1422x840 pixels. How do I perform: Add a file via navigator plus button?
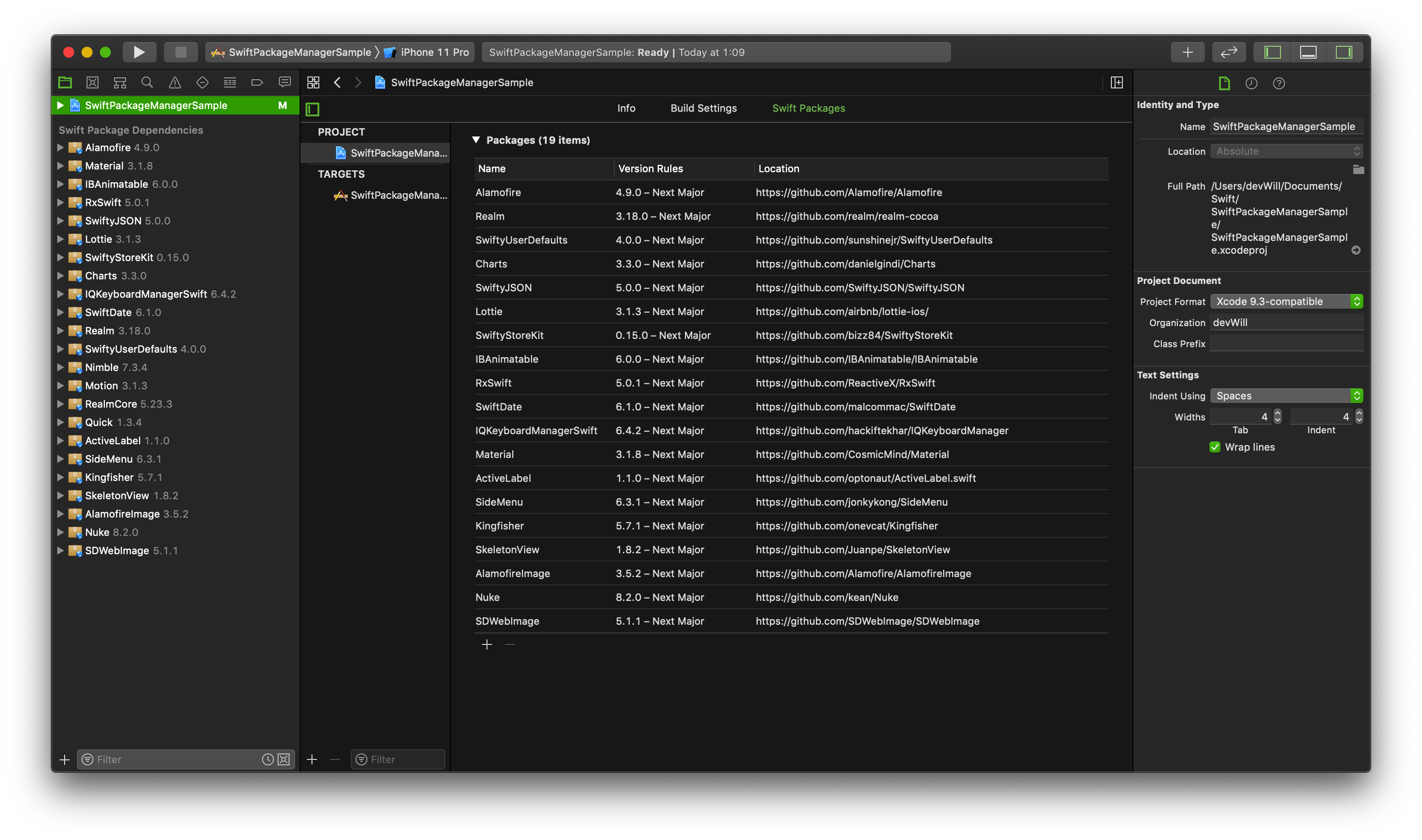tap(65, 759)
